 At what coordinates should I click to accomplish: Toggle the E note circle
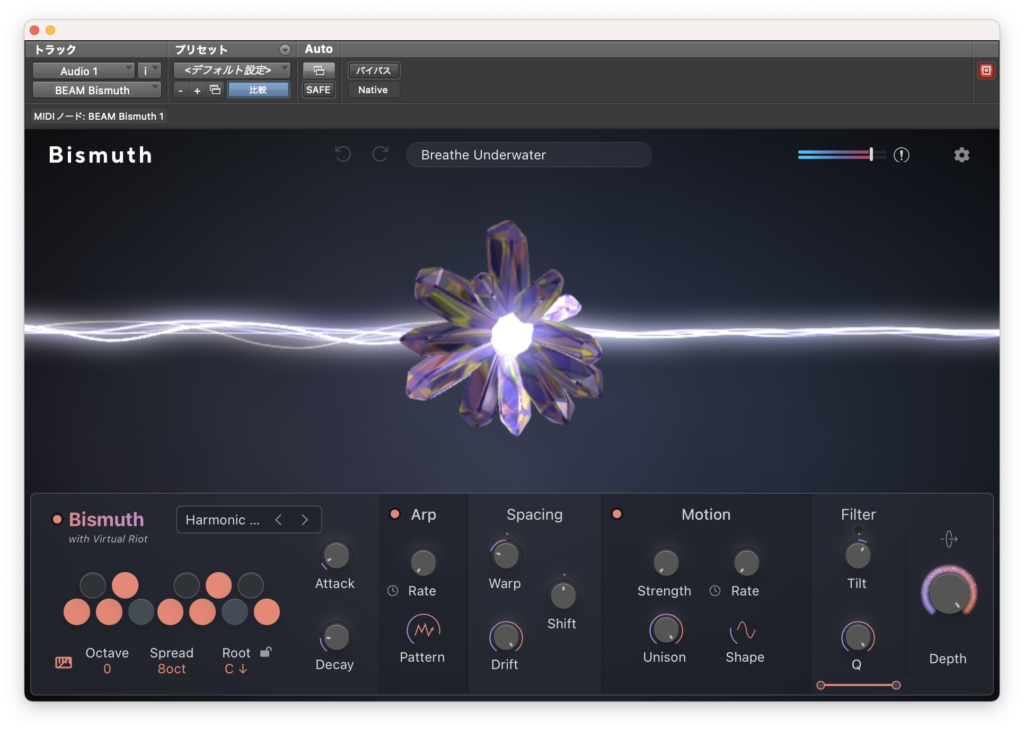(x=140, y=612)
